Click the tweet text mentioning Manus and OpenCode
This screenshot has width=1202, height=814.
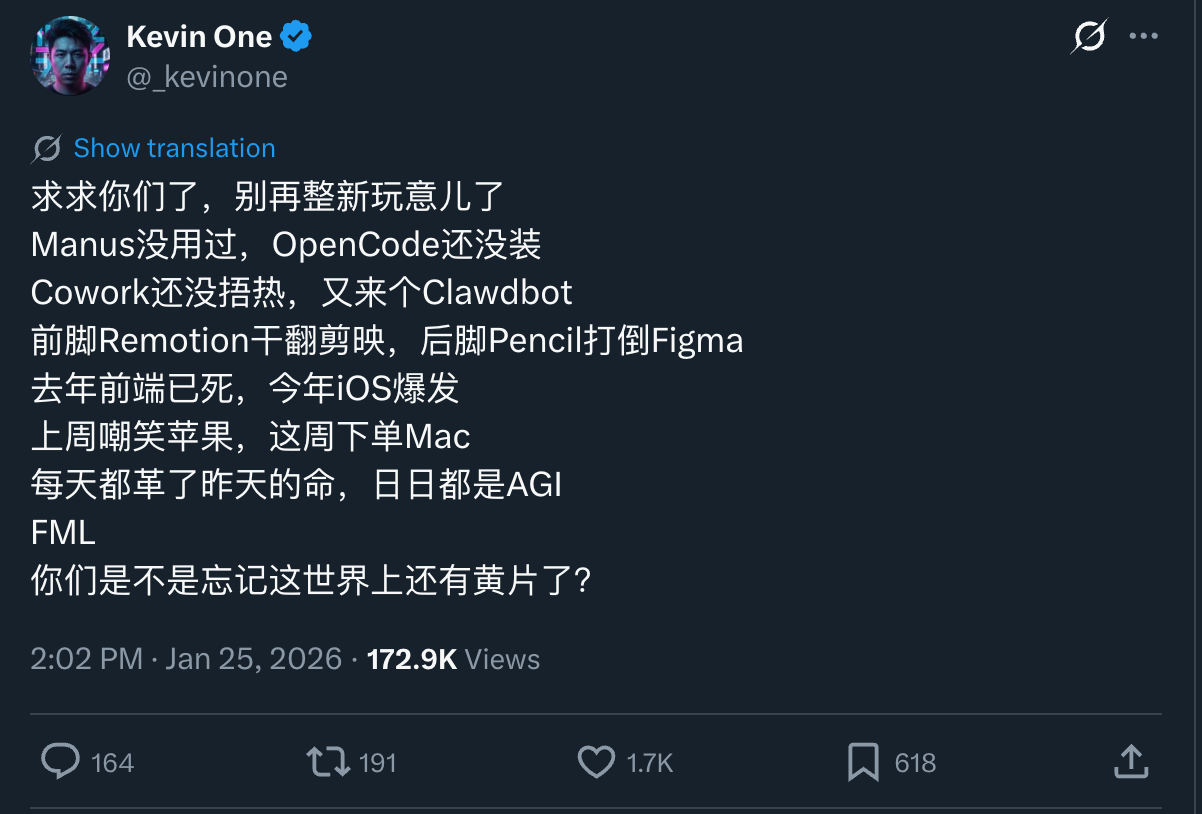point(286,244)
